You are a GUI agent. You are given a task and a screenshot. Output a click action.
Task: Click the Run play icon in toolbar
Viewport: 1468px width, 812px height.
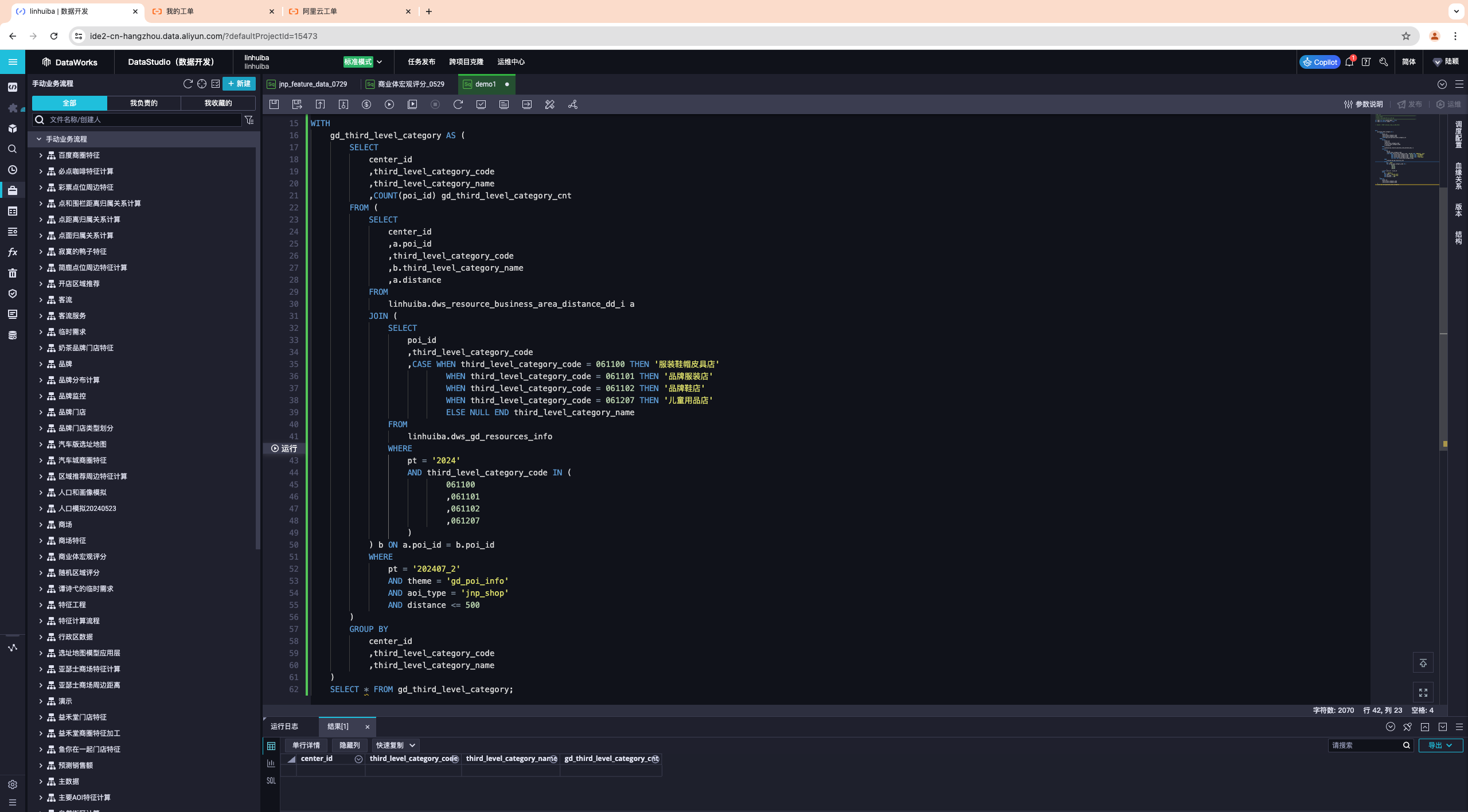(389, 104)
